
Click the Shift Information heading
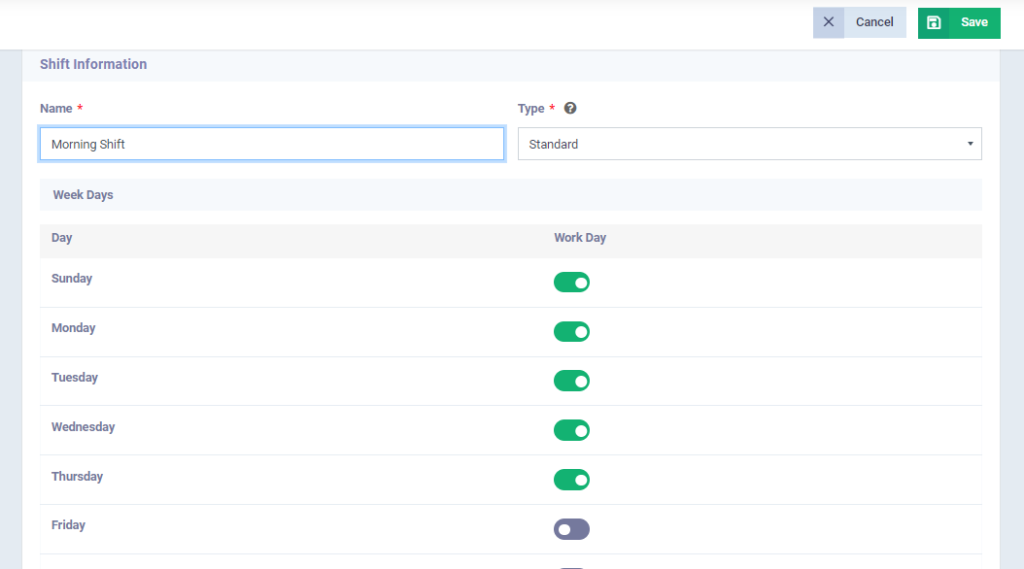93,64
